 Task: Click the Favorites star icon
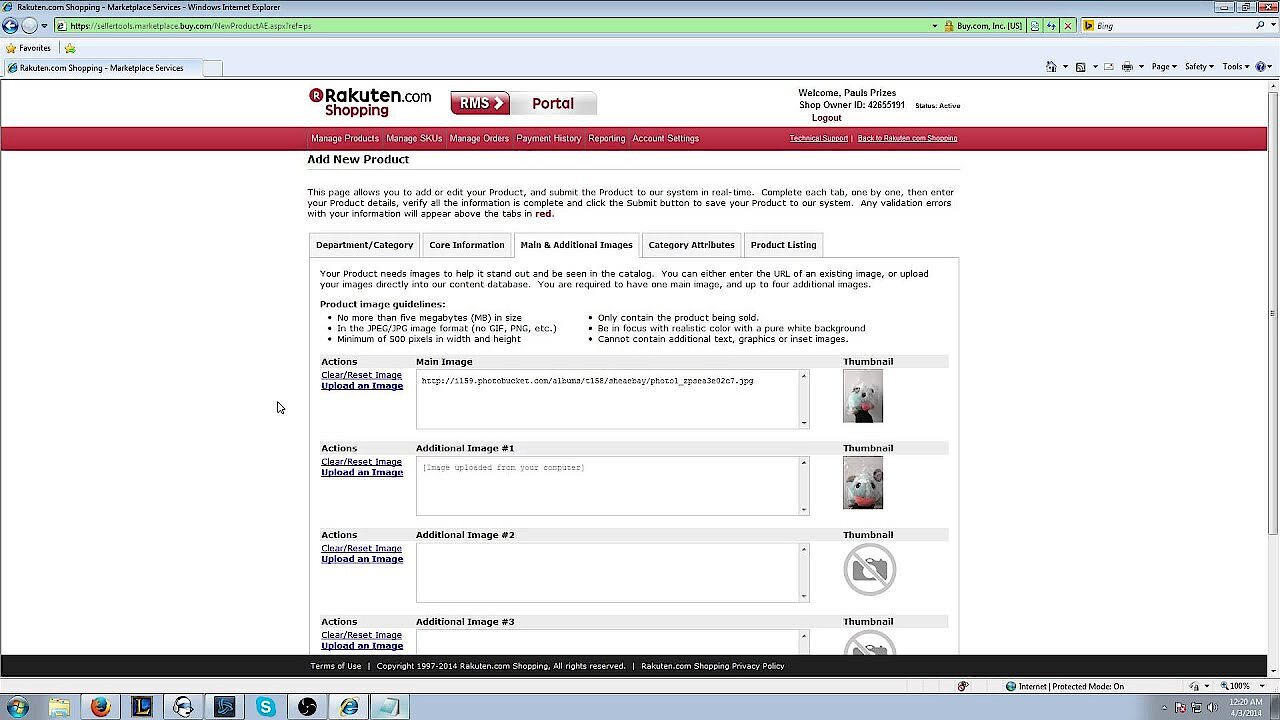(x=11, y=48)
